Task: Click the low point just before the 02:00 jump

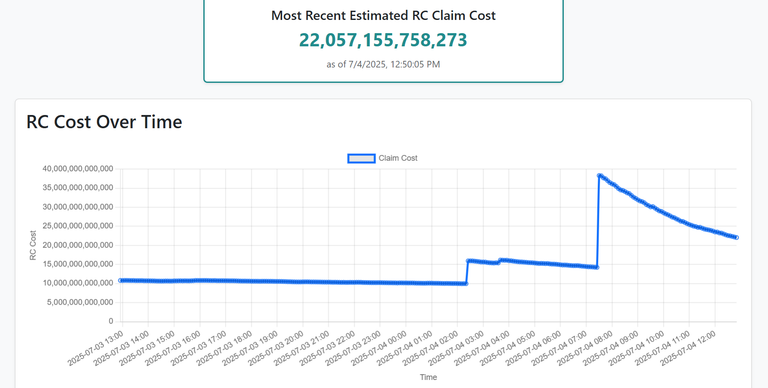Action: click(x=465, y=284)
